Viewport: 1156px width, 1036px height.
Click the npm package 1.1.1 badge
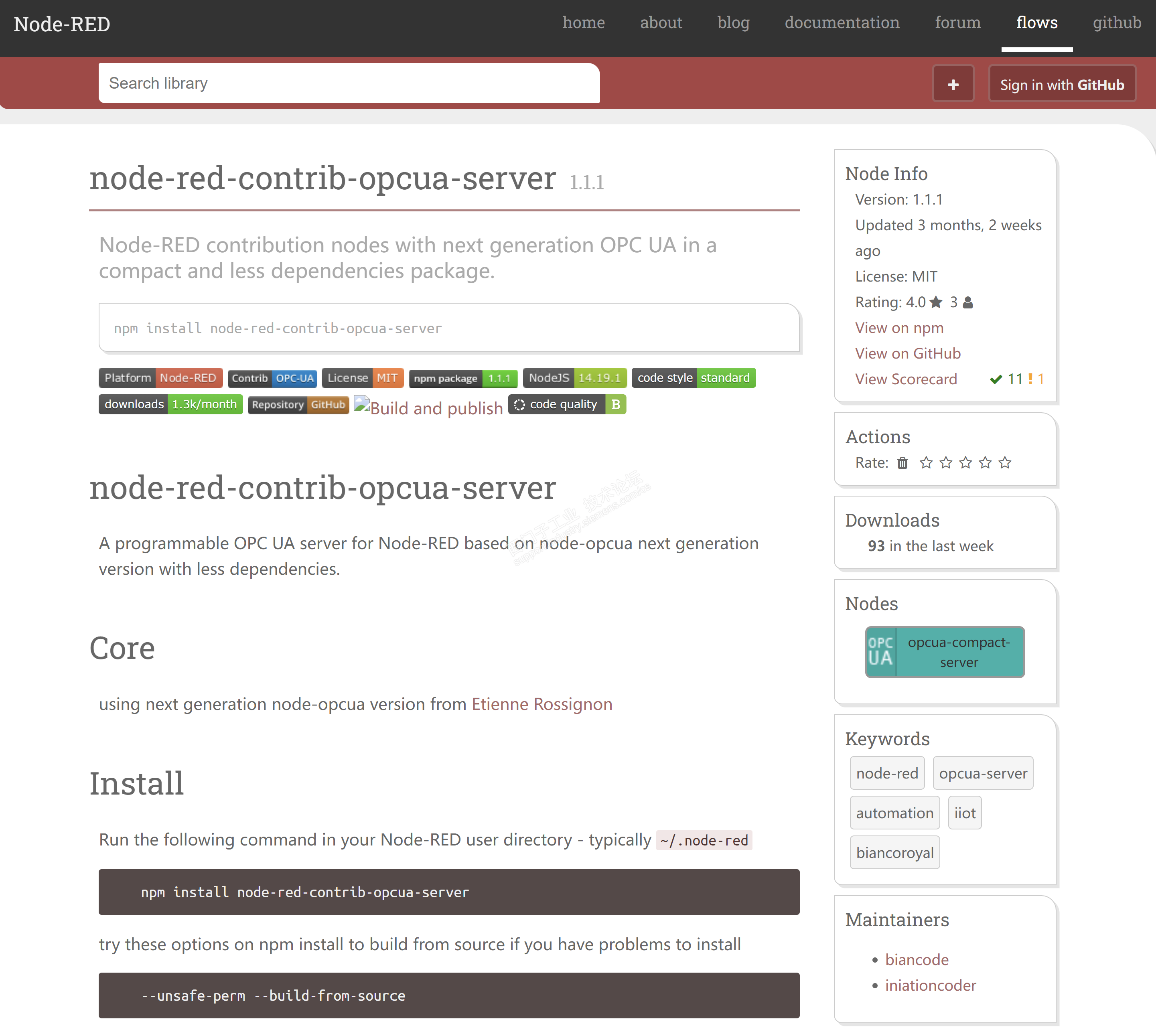click(463, 378)
